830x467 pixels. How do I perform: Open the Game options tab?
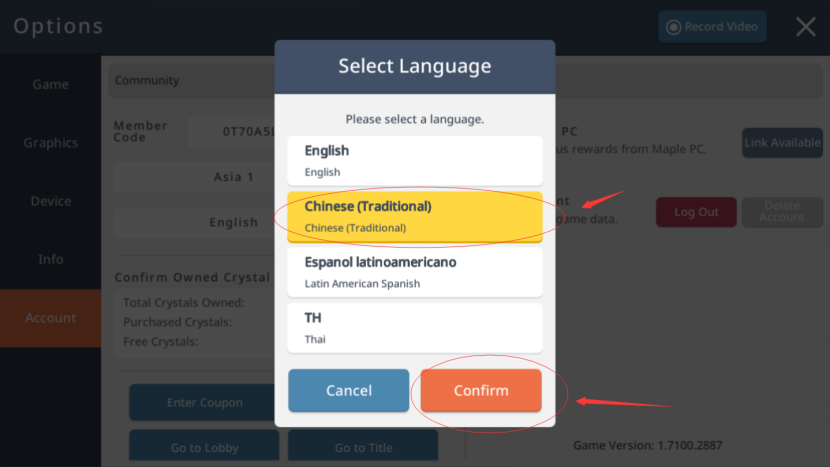click(x=50, y=85)
